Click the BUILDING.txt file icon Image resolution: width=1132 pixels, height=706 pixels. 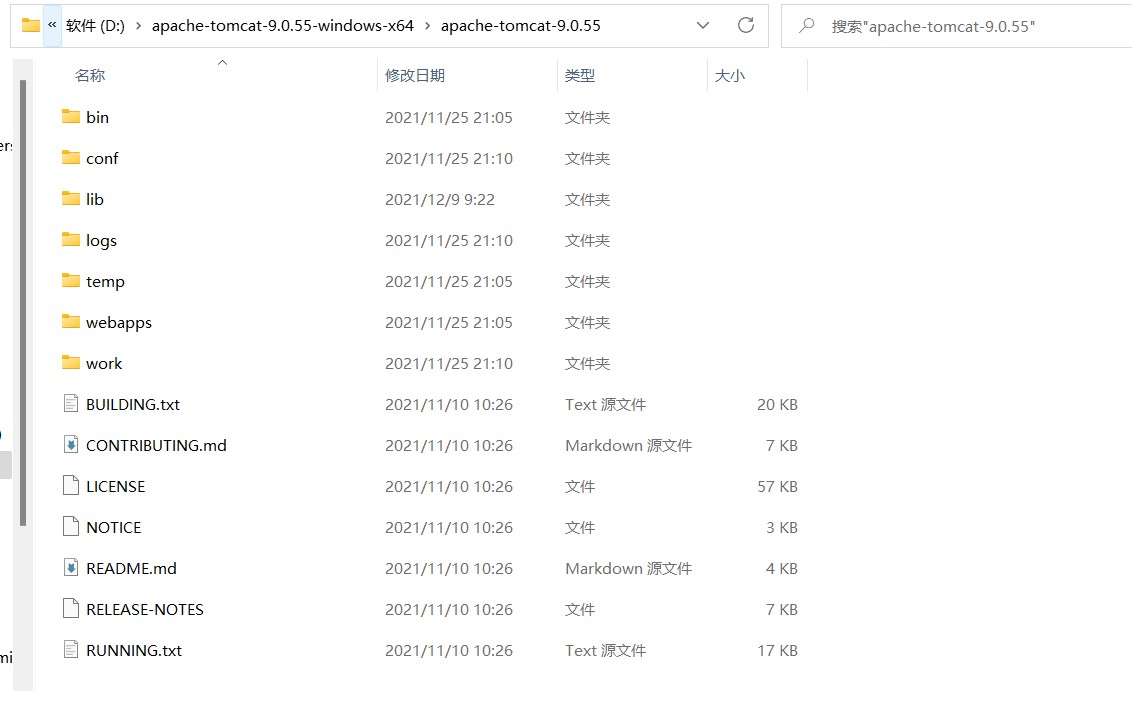coord(71,404)
